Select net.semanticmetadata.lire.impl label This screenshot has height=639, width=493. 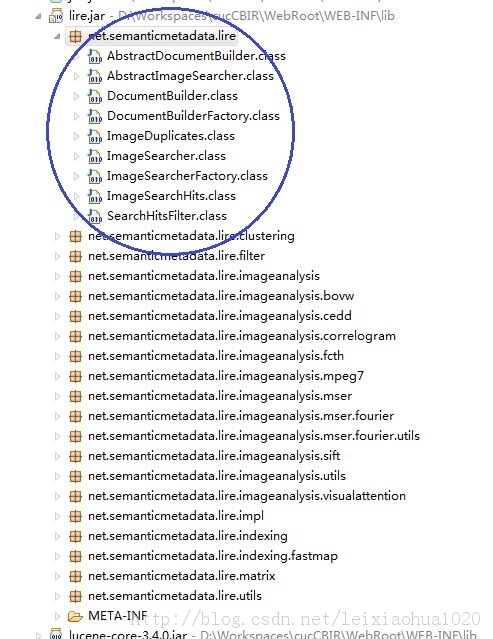tap(176, 516)
